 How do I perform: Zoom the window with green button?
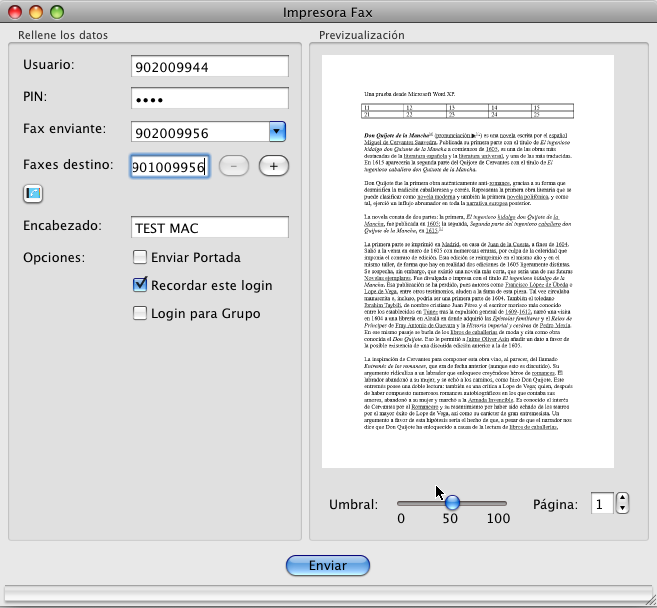56,13
